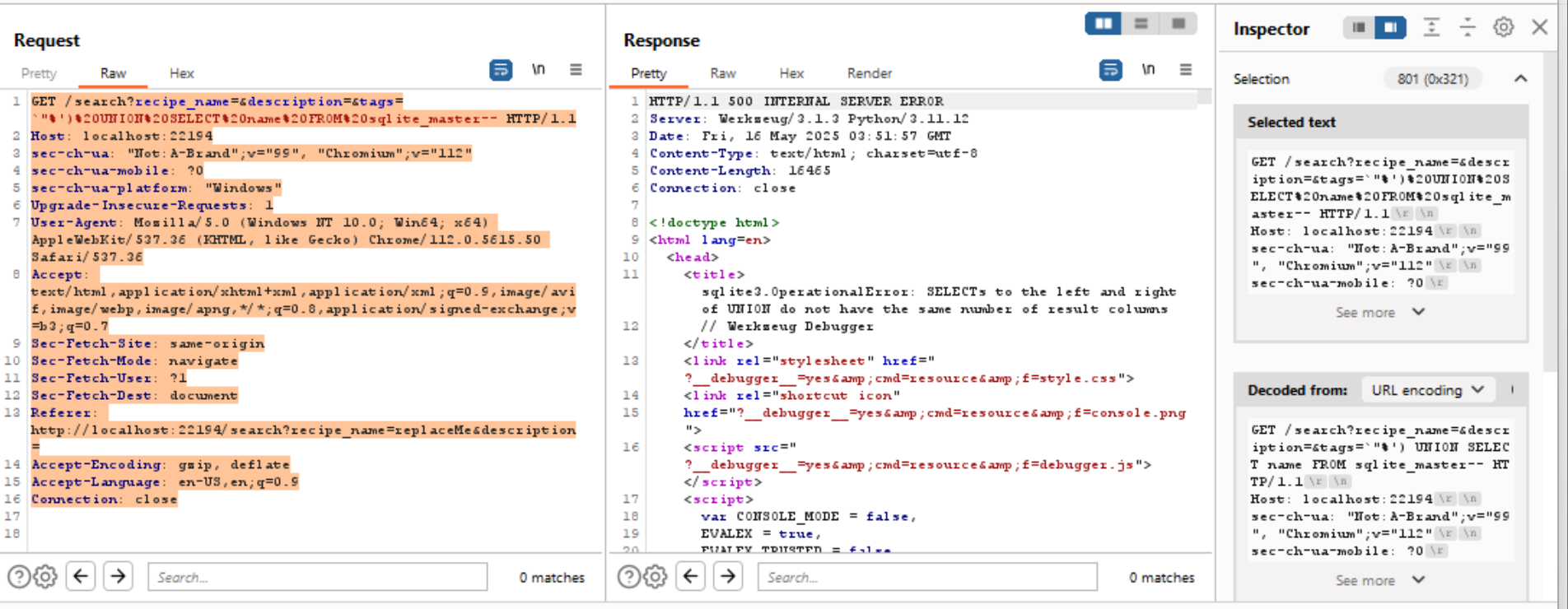Click the Content-Type: text/html response header
Screen dimensions: 1568x609
[813, 153]
